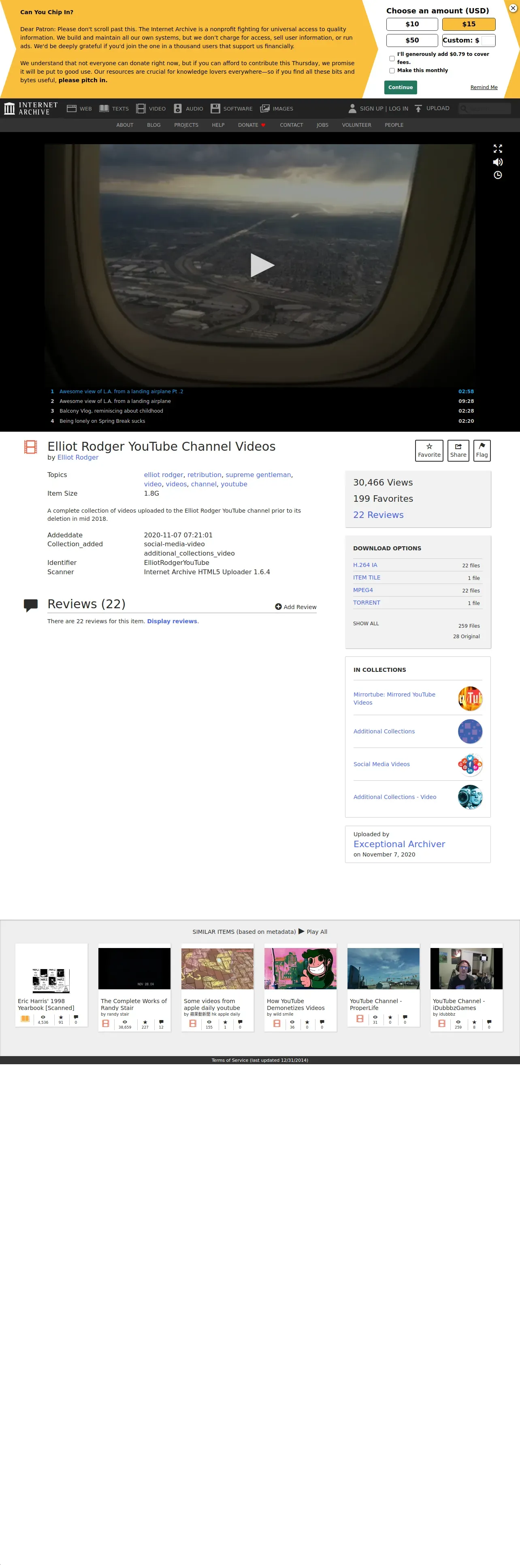
Task: Click SIGN UP | LOG IN link
Action: (x=384, y=109)
